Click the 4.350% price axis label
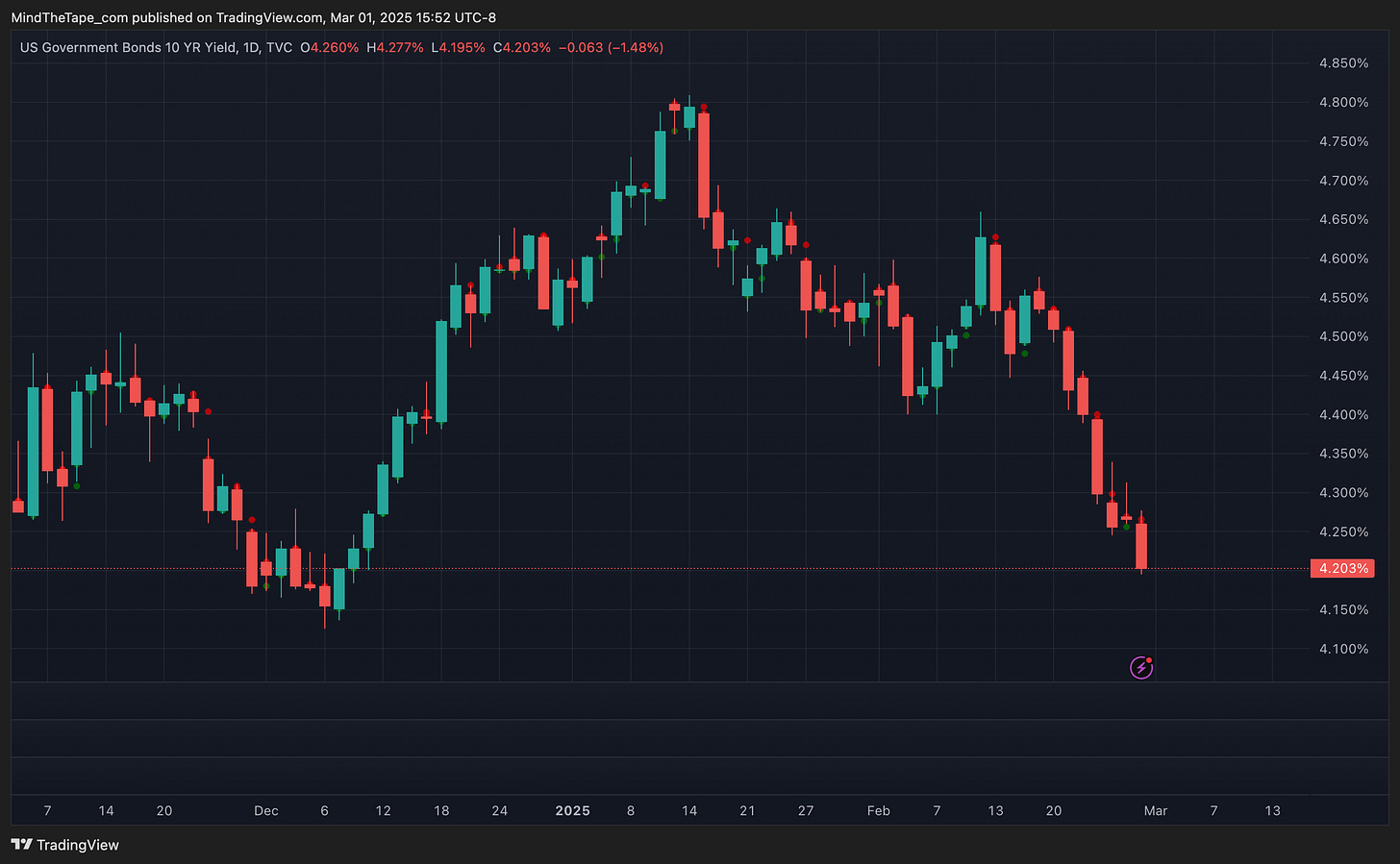1400x864 pixels. [1343, 454]
